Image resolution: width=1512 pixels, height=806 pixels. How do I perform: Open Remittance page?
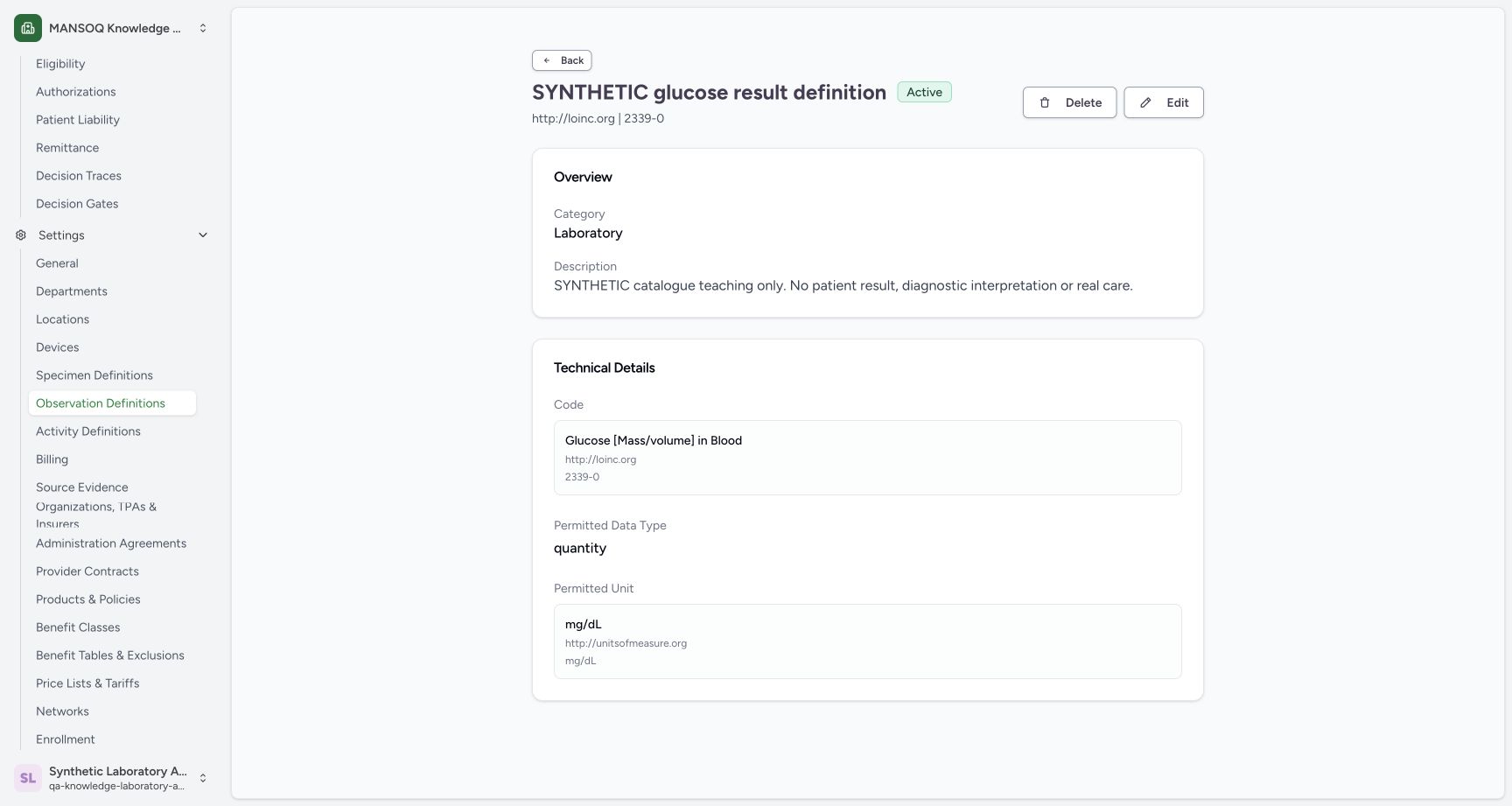click(x=67, y=148)
